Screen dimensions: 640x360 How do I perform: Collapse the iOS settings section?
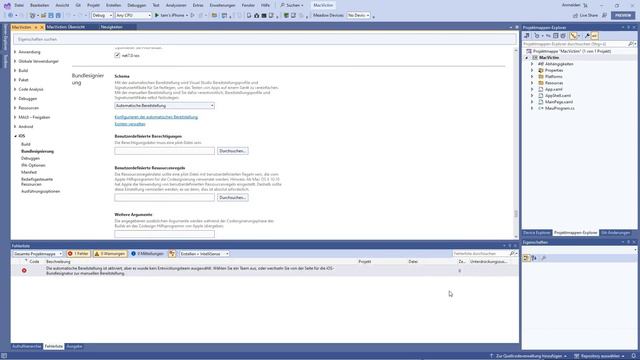click(16, 136)
